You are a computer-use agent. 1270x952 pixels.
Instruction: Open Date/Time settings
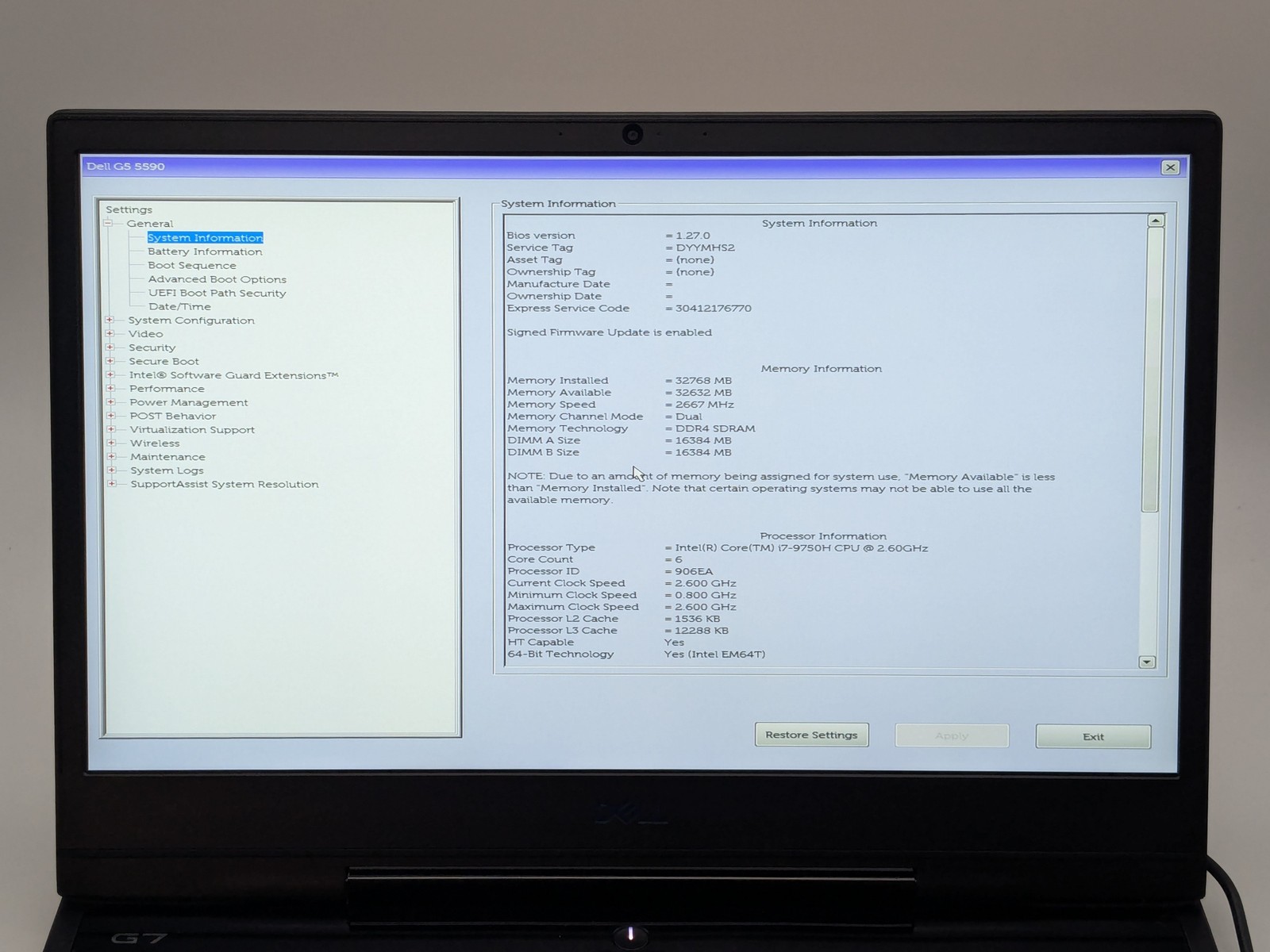point(179,306)
